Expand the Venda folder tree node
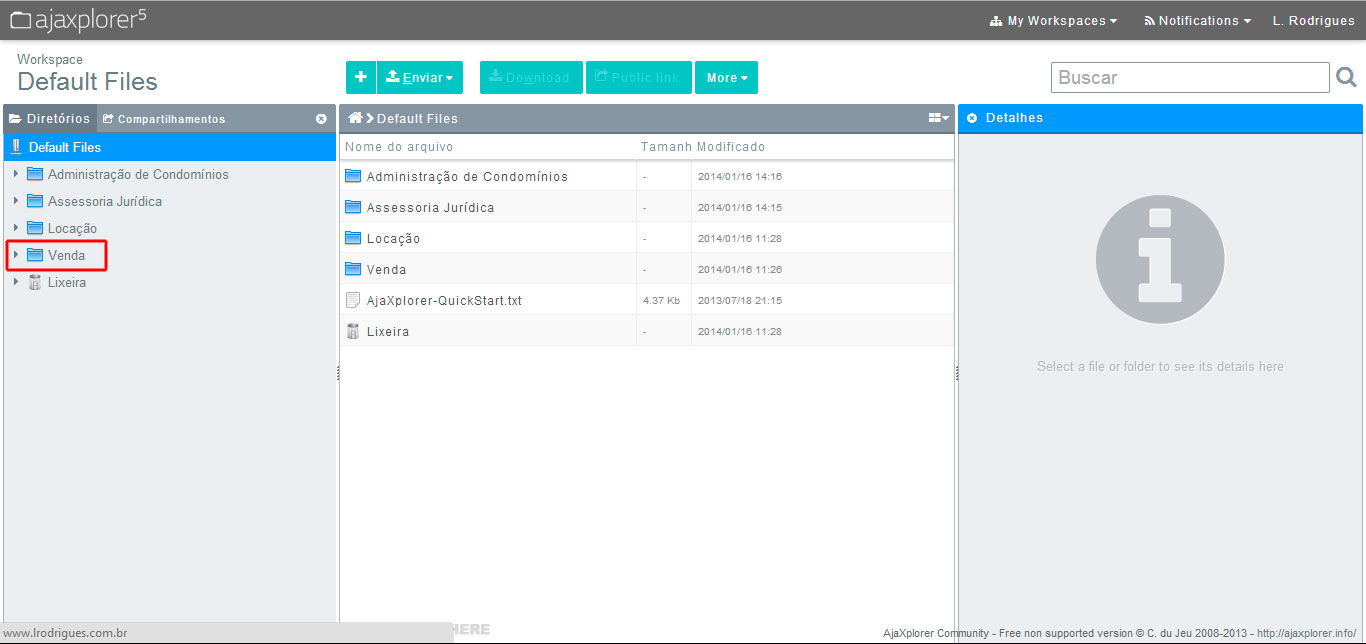The height and width of the screenshot is (644, 1366). coord(16,255)
